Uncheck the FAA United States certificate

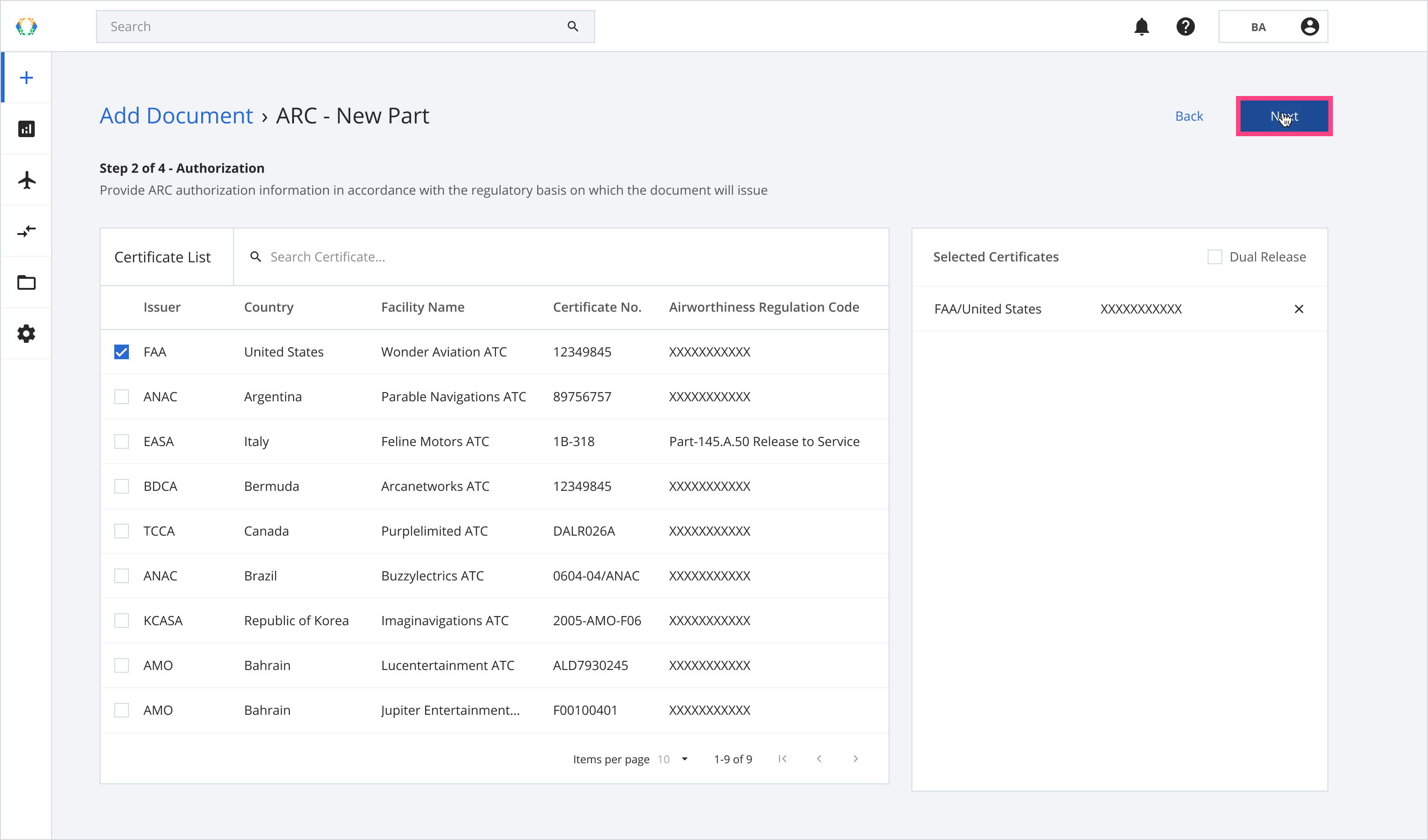pyautogui.click(x=122, y=352)
